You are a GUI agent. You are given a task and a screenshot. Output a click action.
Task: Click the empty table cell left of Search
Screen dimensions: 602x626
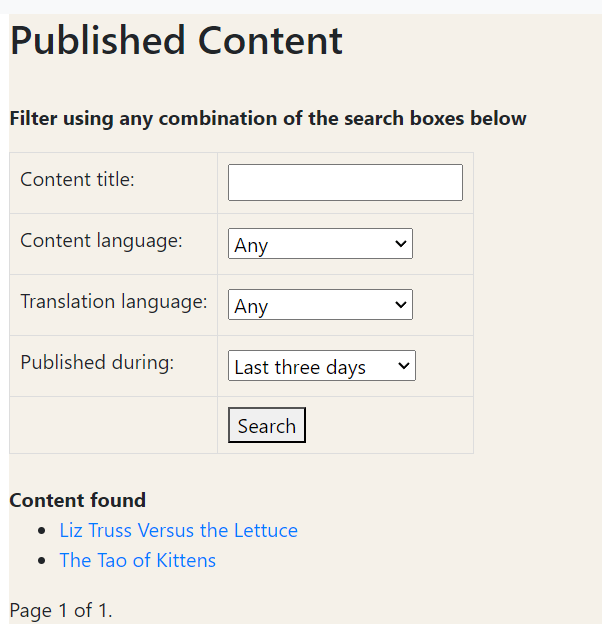tap(113, 425)
